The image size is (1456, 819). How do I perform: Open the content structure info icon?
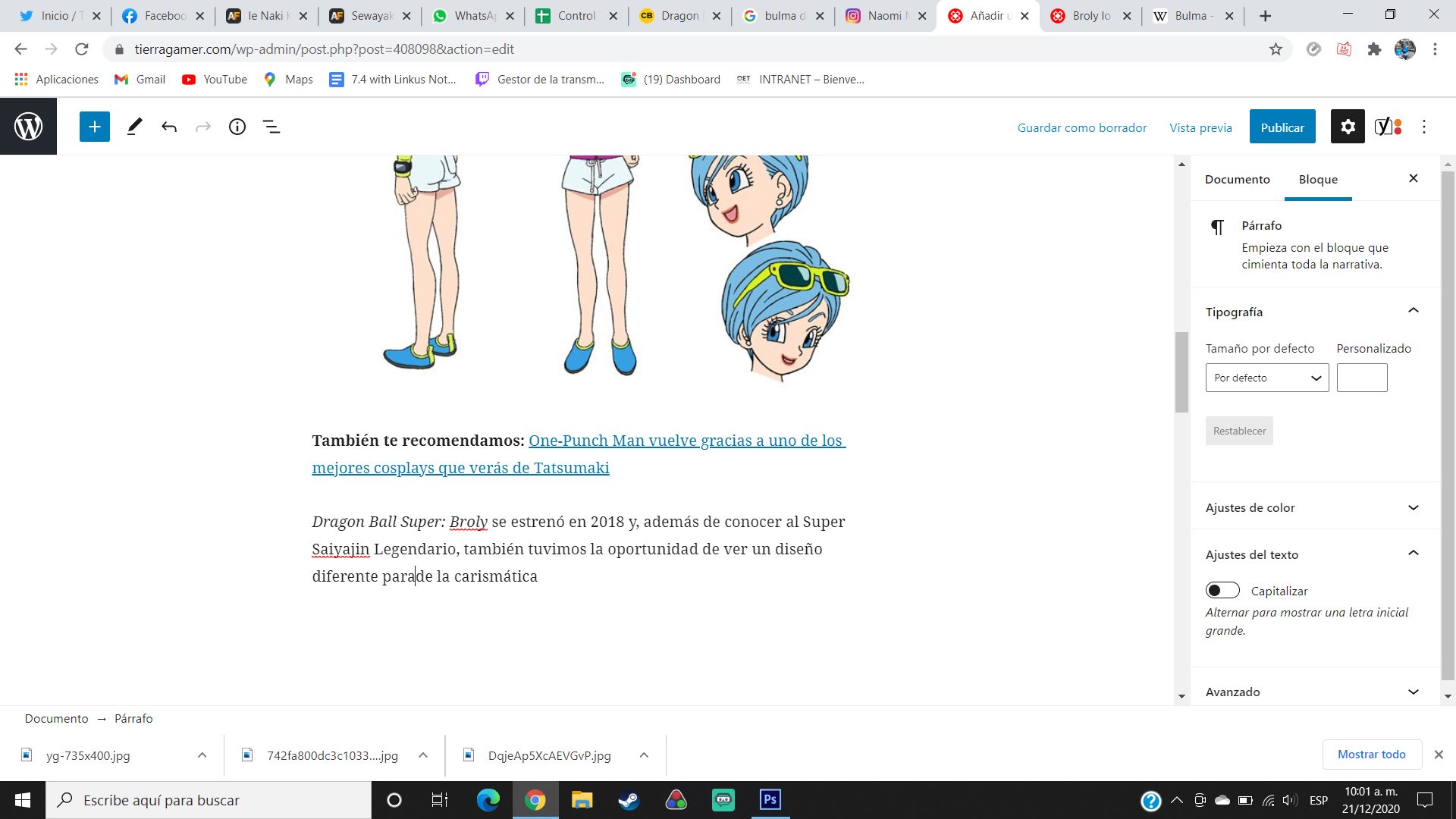click(237, 127)
